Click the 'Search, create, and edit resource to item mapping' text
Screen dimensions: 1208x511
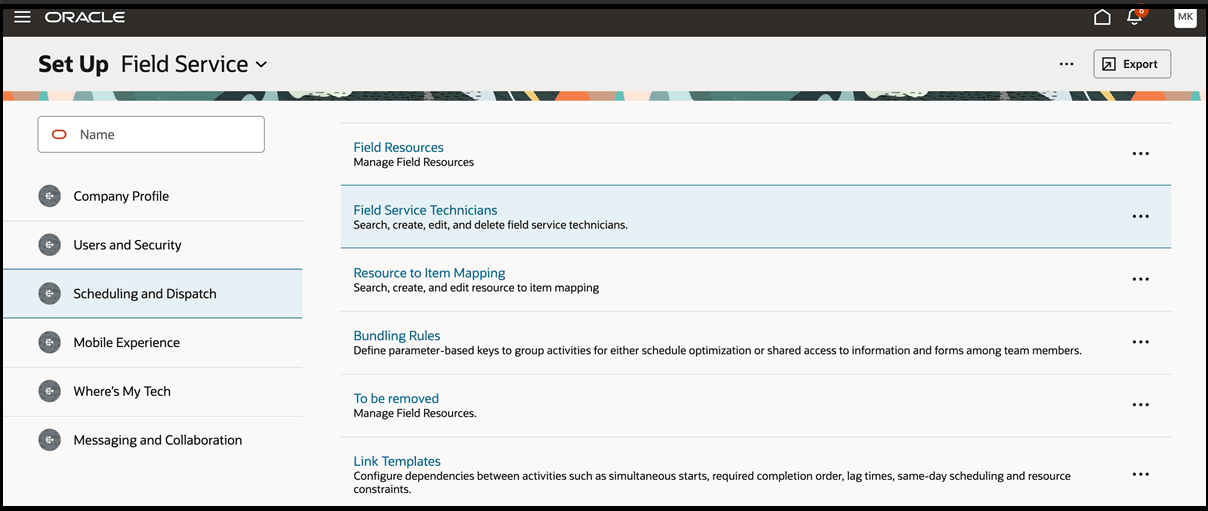pyautogui.click(x=476, y=288)
